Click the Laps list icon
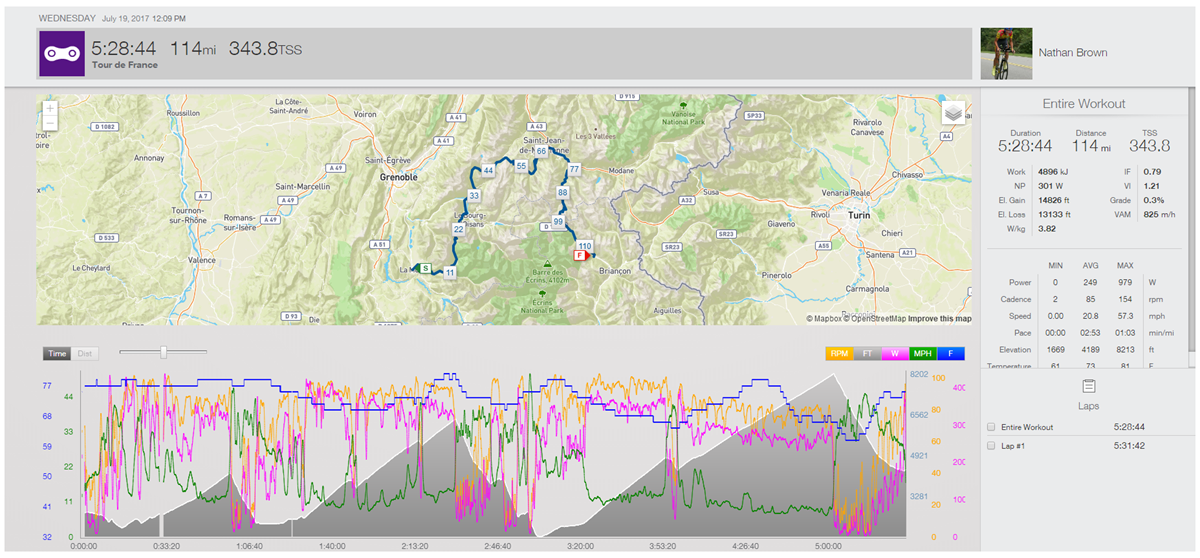The height and width of the screenshot is (558, 1200). [x=1088, y=385]
